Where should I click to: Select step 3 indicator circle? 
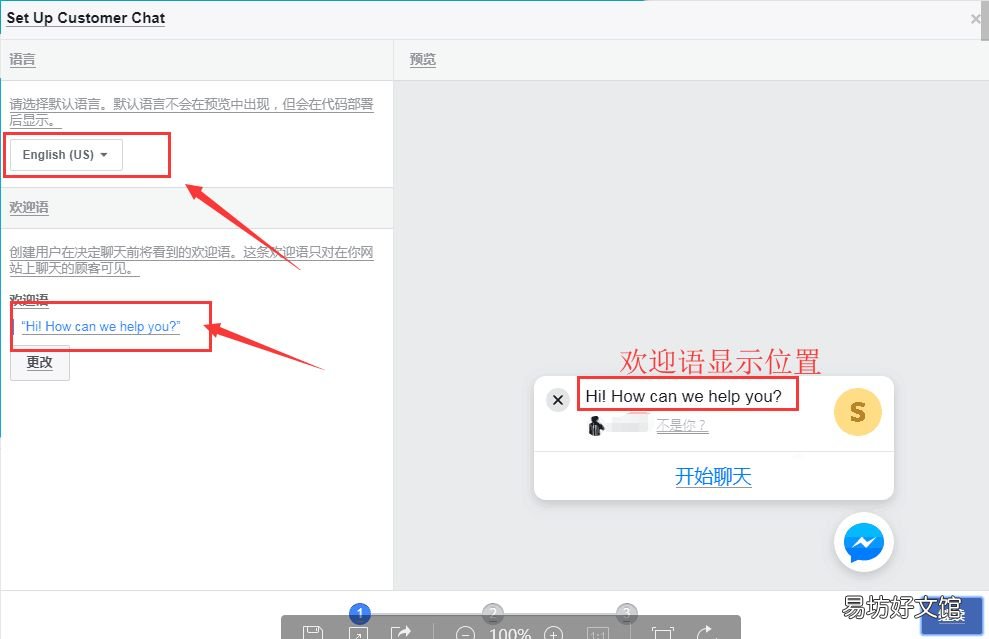(626, 613)
